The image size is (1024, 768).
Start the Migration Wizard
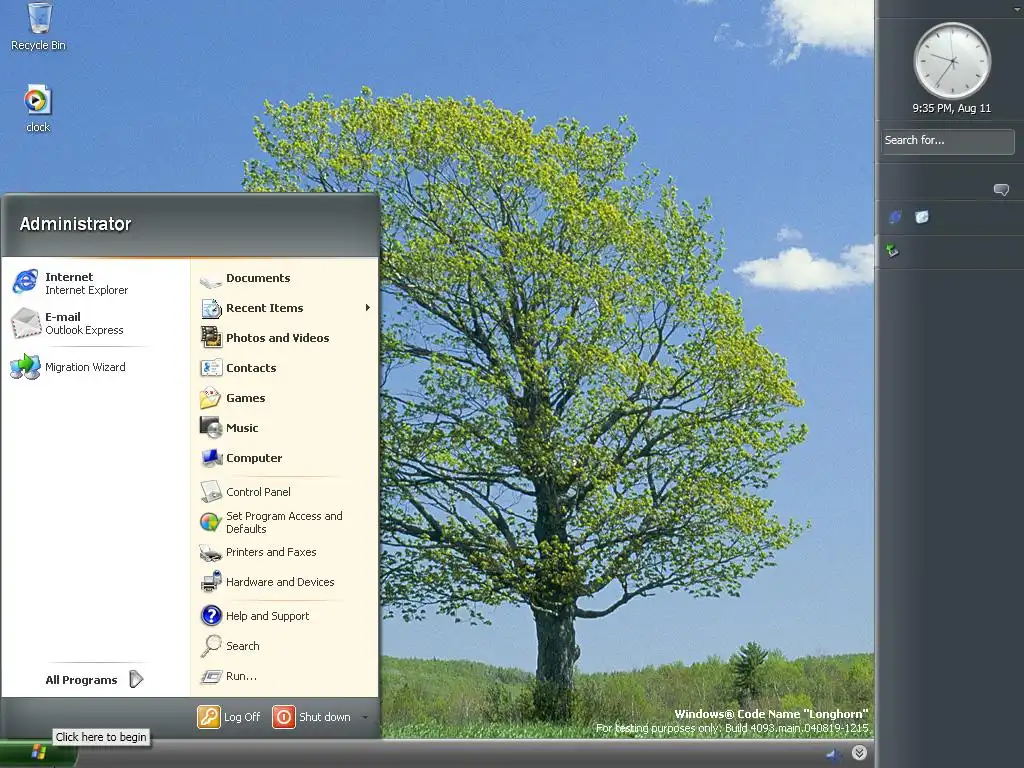(x=69, y=367)
